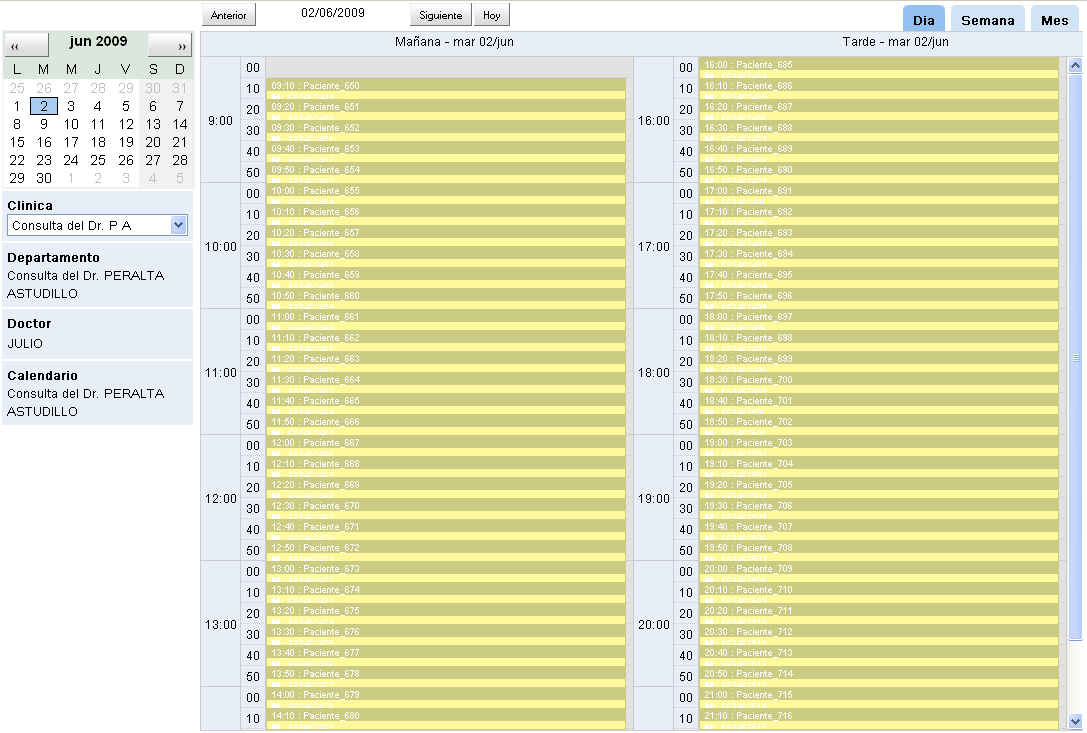Select the 16:30 Paciente_688 appointment
Viewport: 1087px width, 733px height.
[878, 130]
